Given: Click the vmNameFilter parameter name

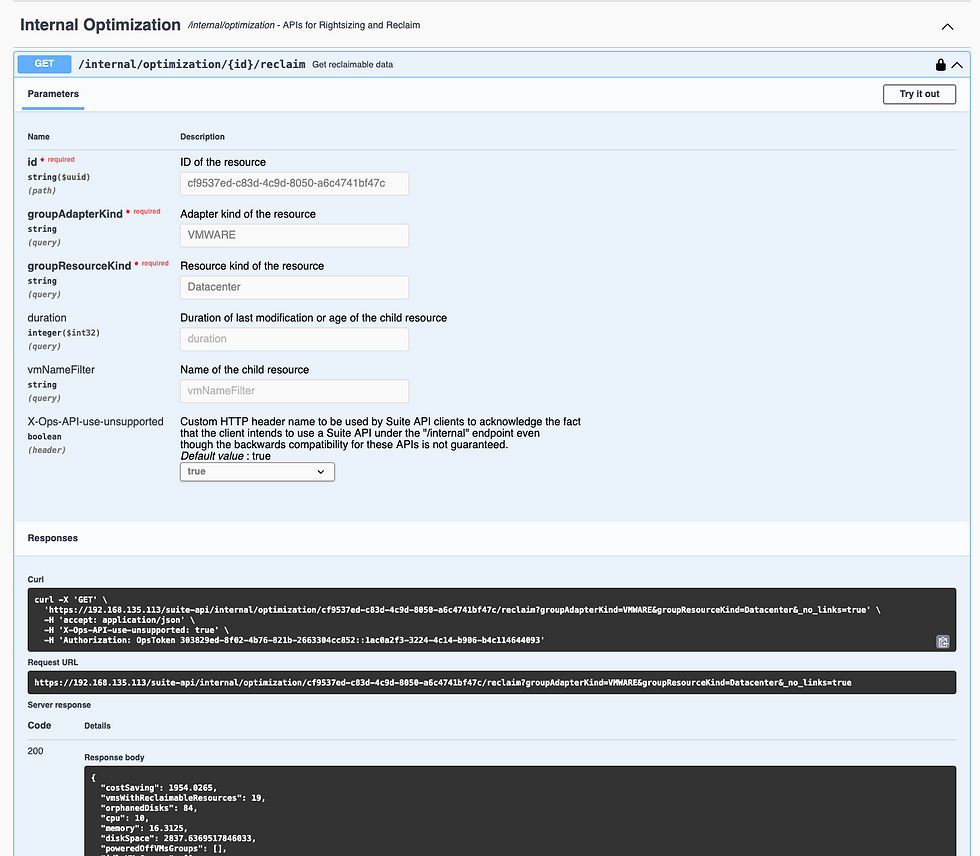Looking at the screenshot, I should pos(61,370).
